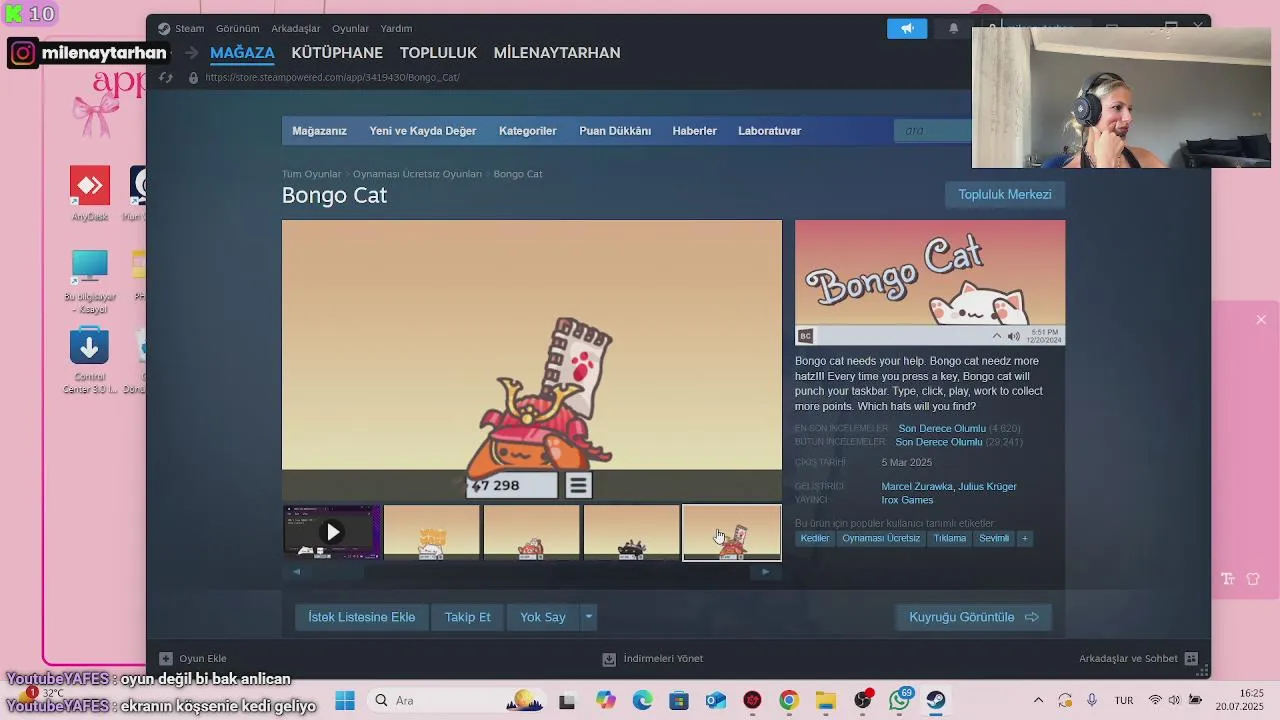Open İndirmeleri Yönet downloads
The width and height of the screenshot is (1280, 720).
click(653, 659)
